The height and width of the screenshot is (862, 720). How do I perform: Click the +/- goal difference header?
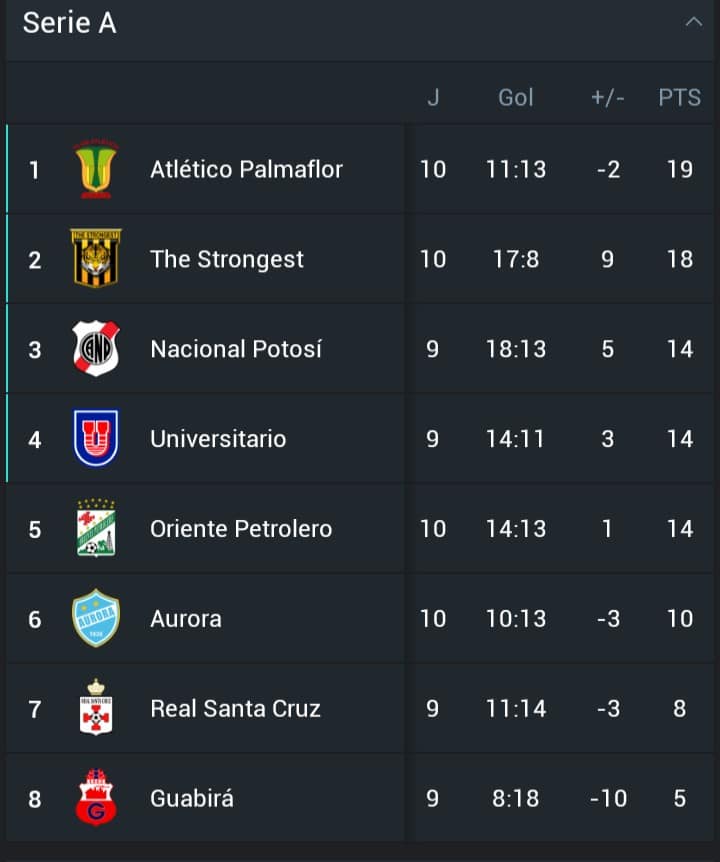click(x=607, y=97)
